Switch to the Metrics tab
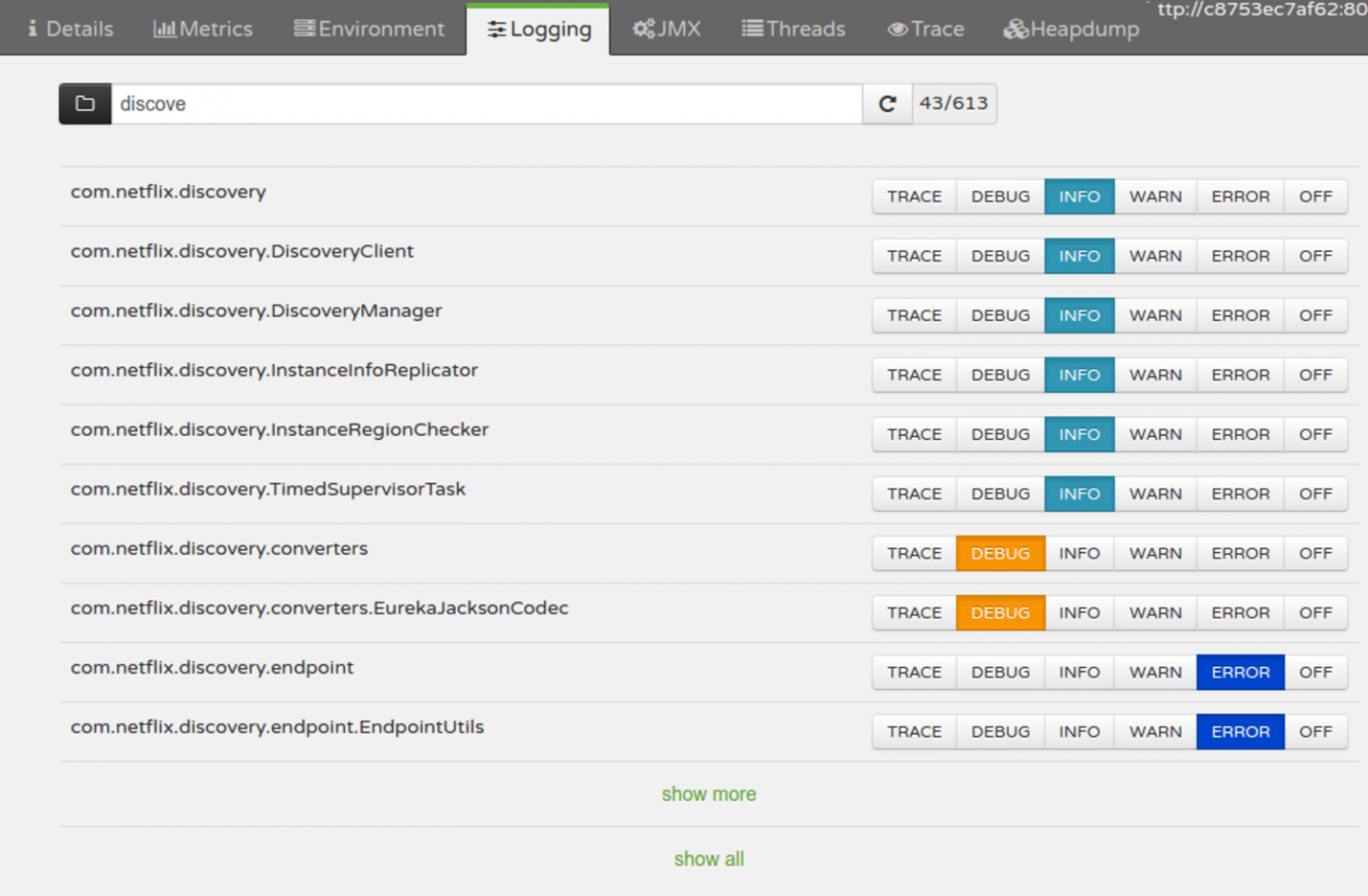Screen dimensions: 1368x896 (x=202, y=29)
